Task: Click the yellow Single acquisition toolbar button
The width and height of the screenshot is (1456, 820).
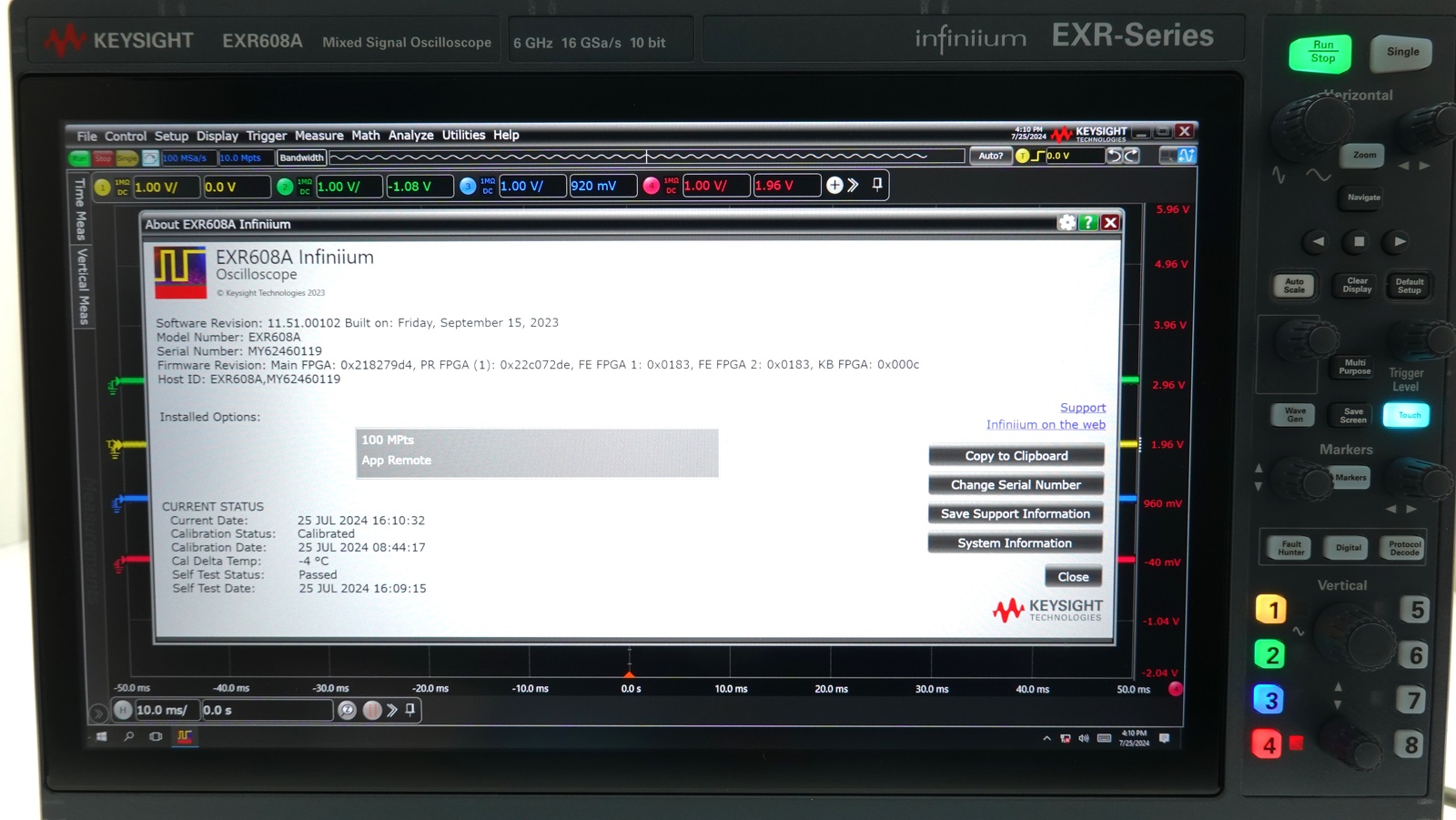Action: pyautogui.click(x=126, y=158)
